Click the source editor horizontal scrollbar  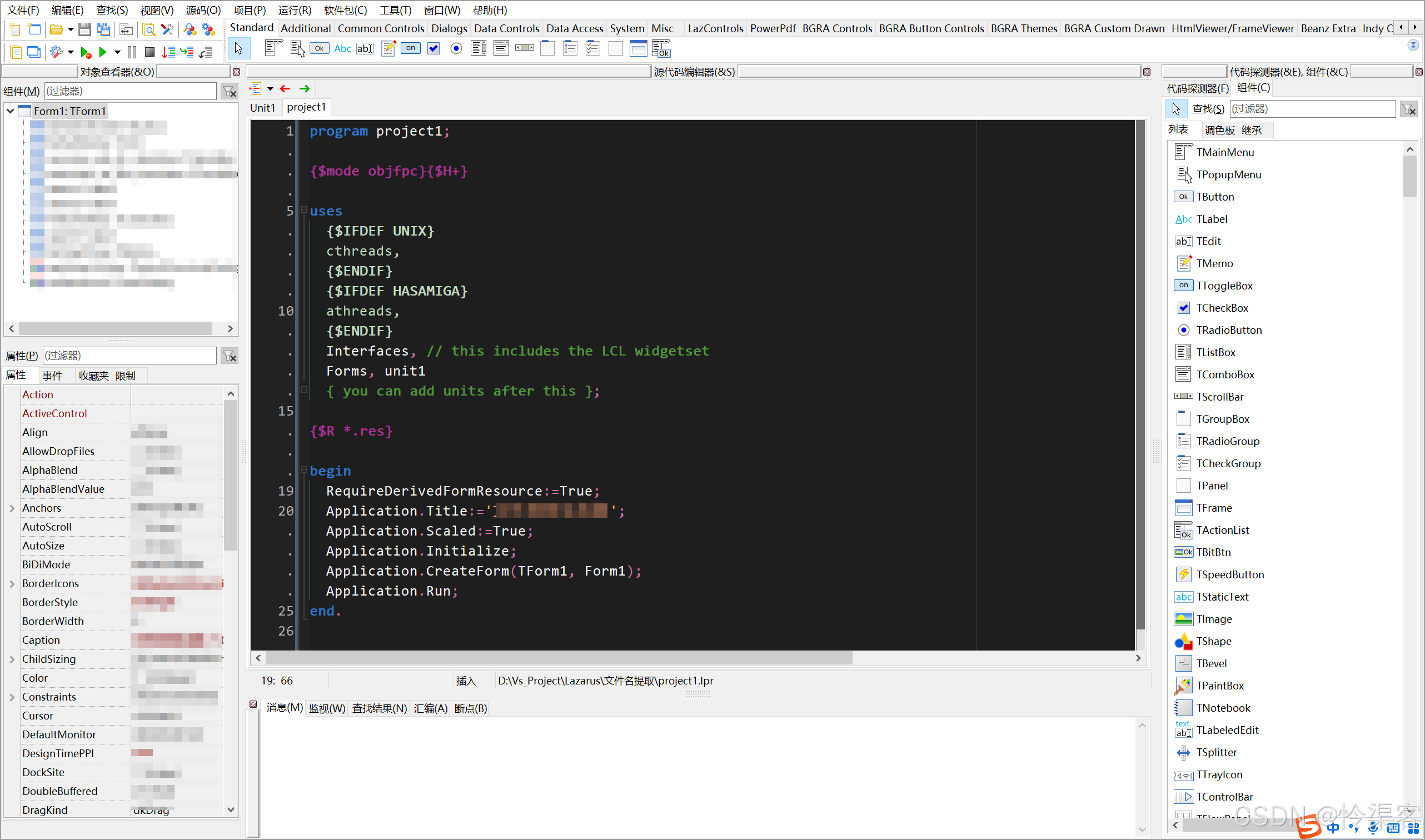[x=558, y=658]
